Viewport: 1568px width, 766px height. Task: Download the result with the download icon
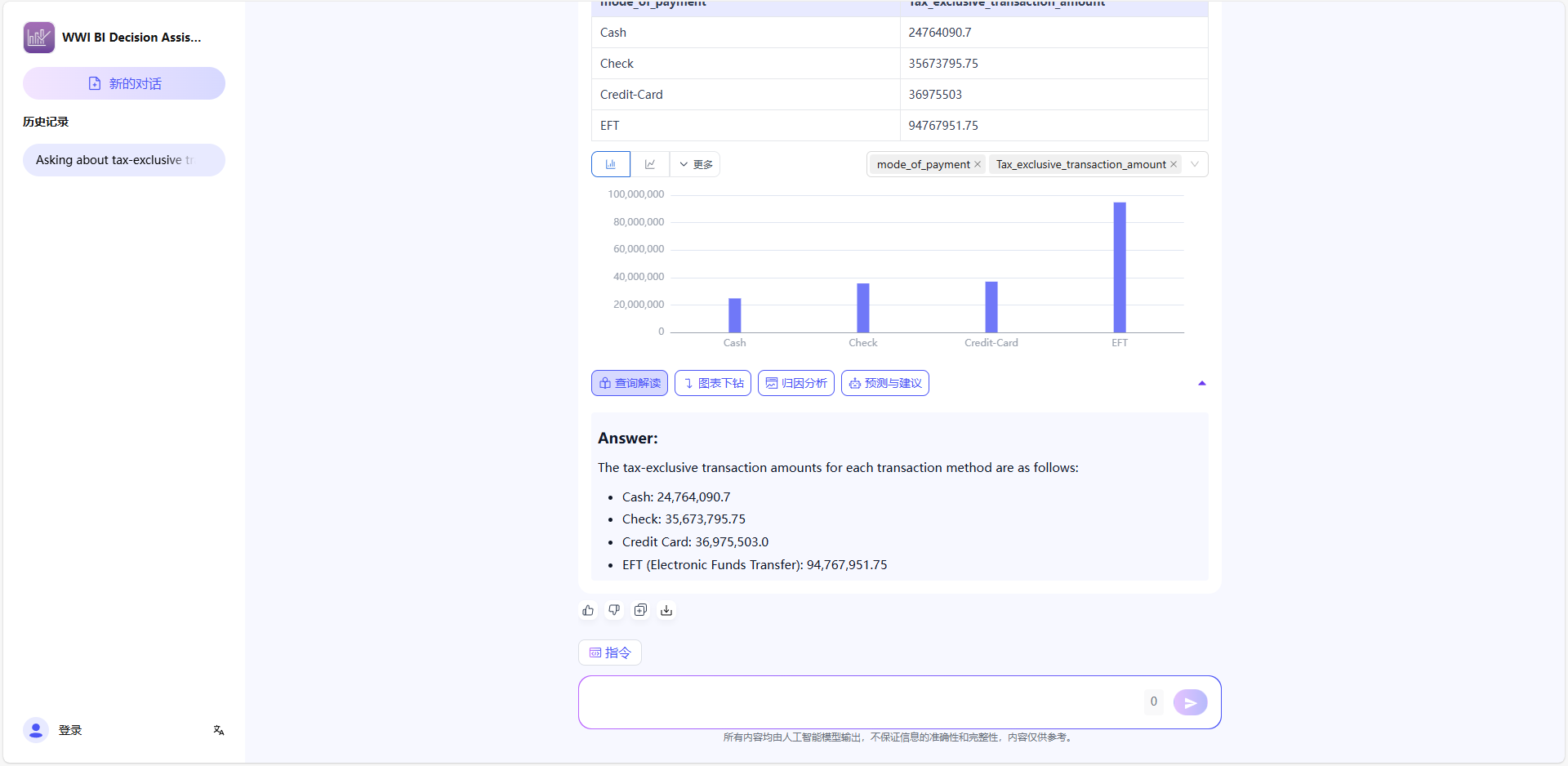(666, 610)
